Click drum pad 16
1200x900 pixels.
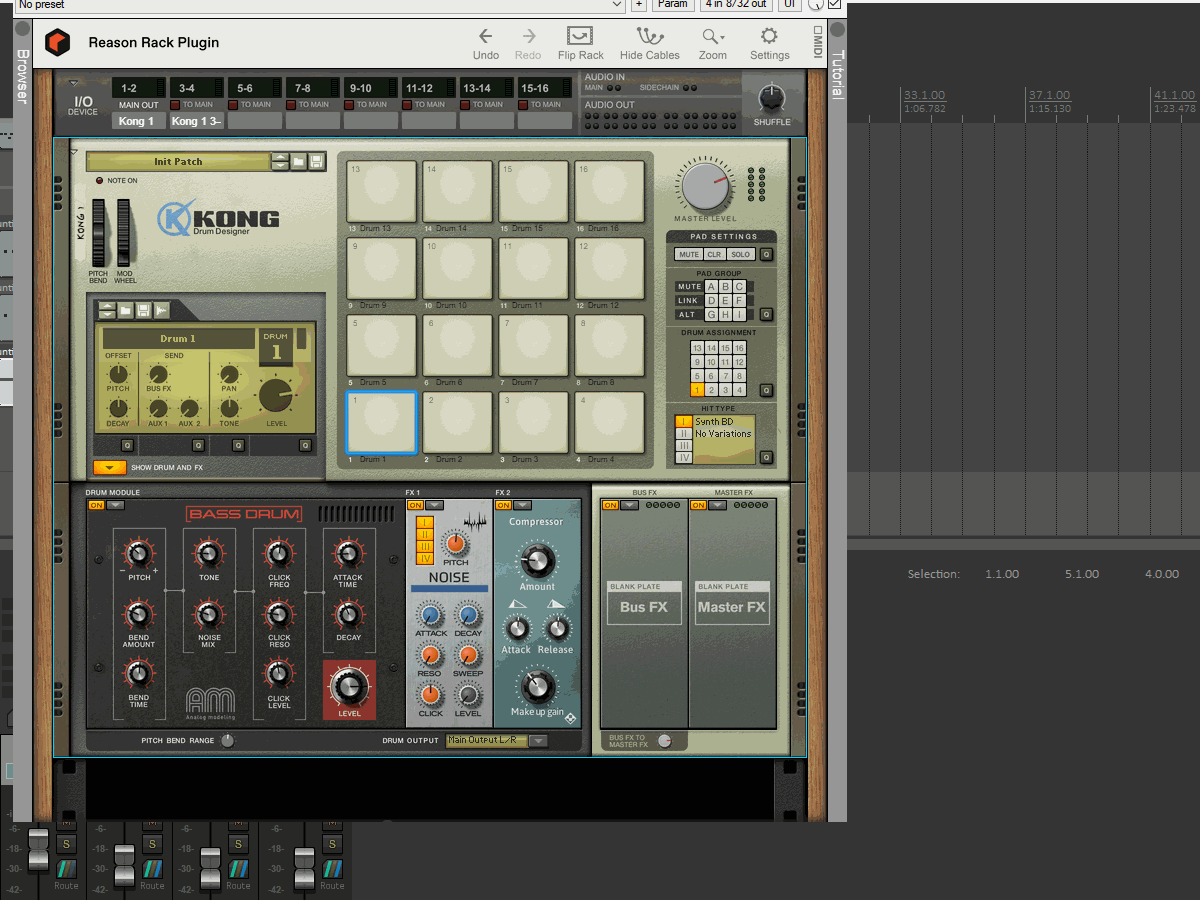(610, 192)
